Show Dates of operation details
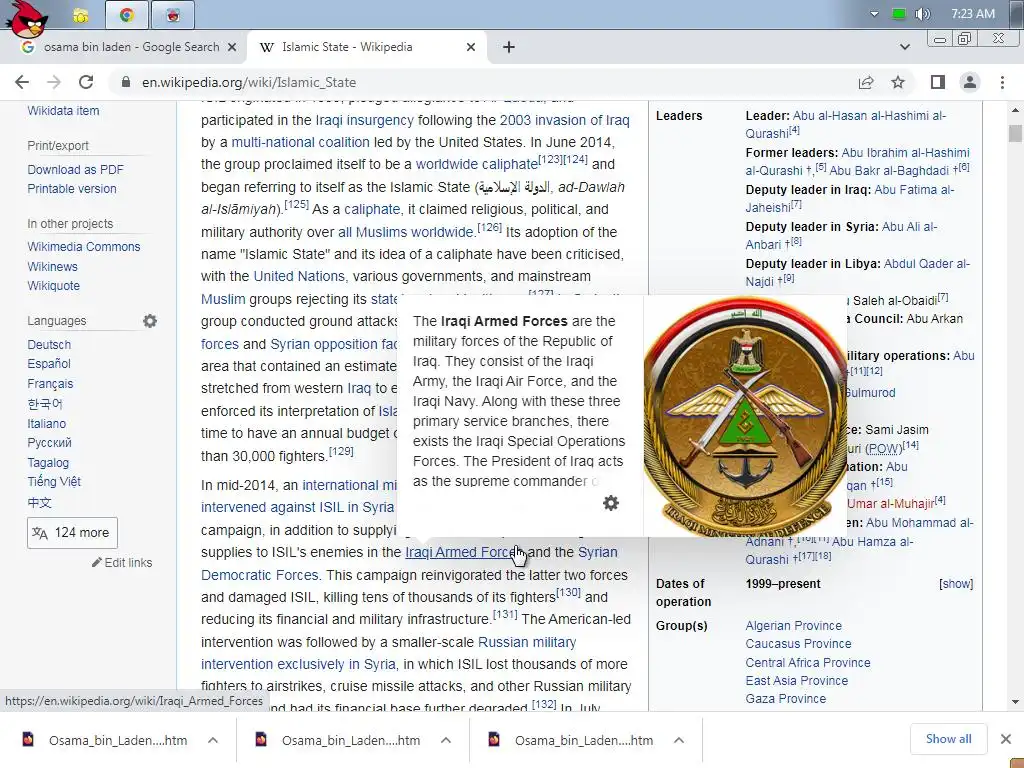The width and height of the screenshot is (1024, 768). (x=956, y=584)
